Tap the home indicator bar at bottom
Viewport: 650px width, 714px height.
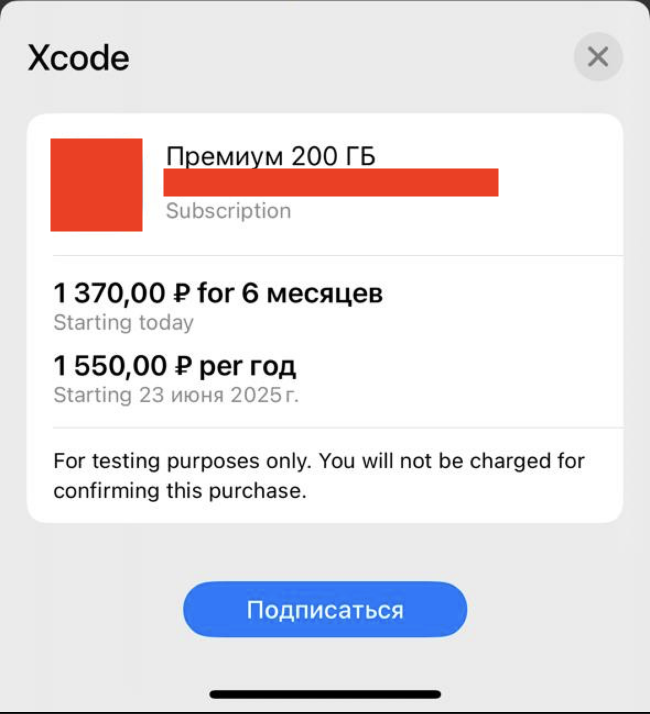325,694
